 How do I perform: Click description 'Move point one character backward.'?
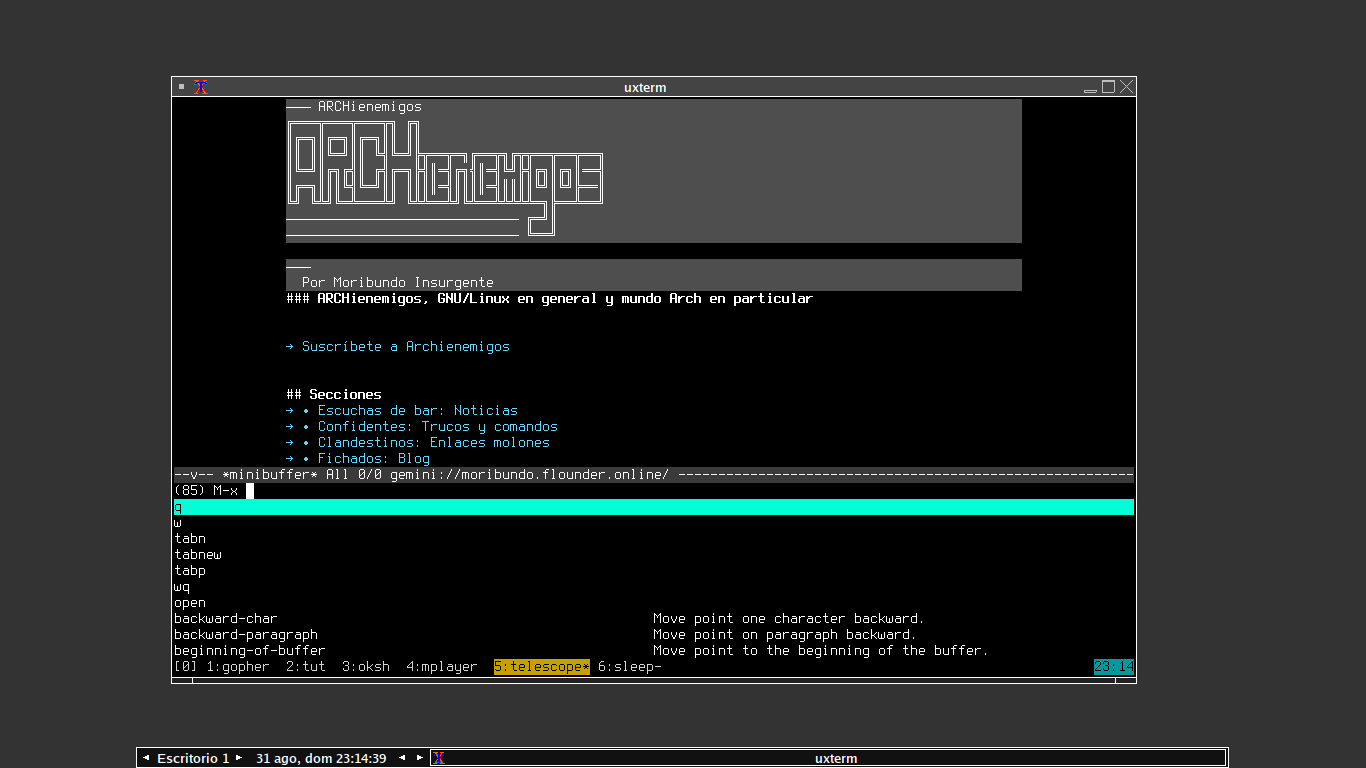pos(789,619)
